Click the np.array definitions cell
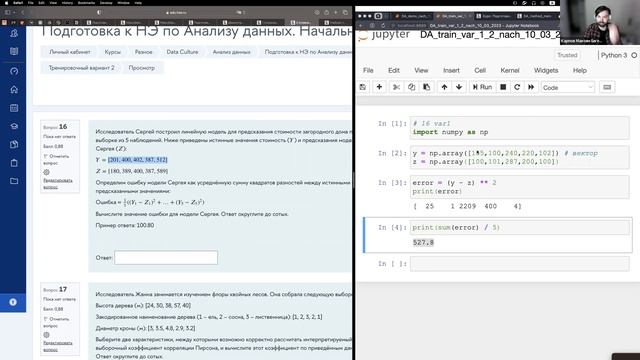Image resolution: width=640 pixels, height=360 pixels. coord(520,158)
